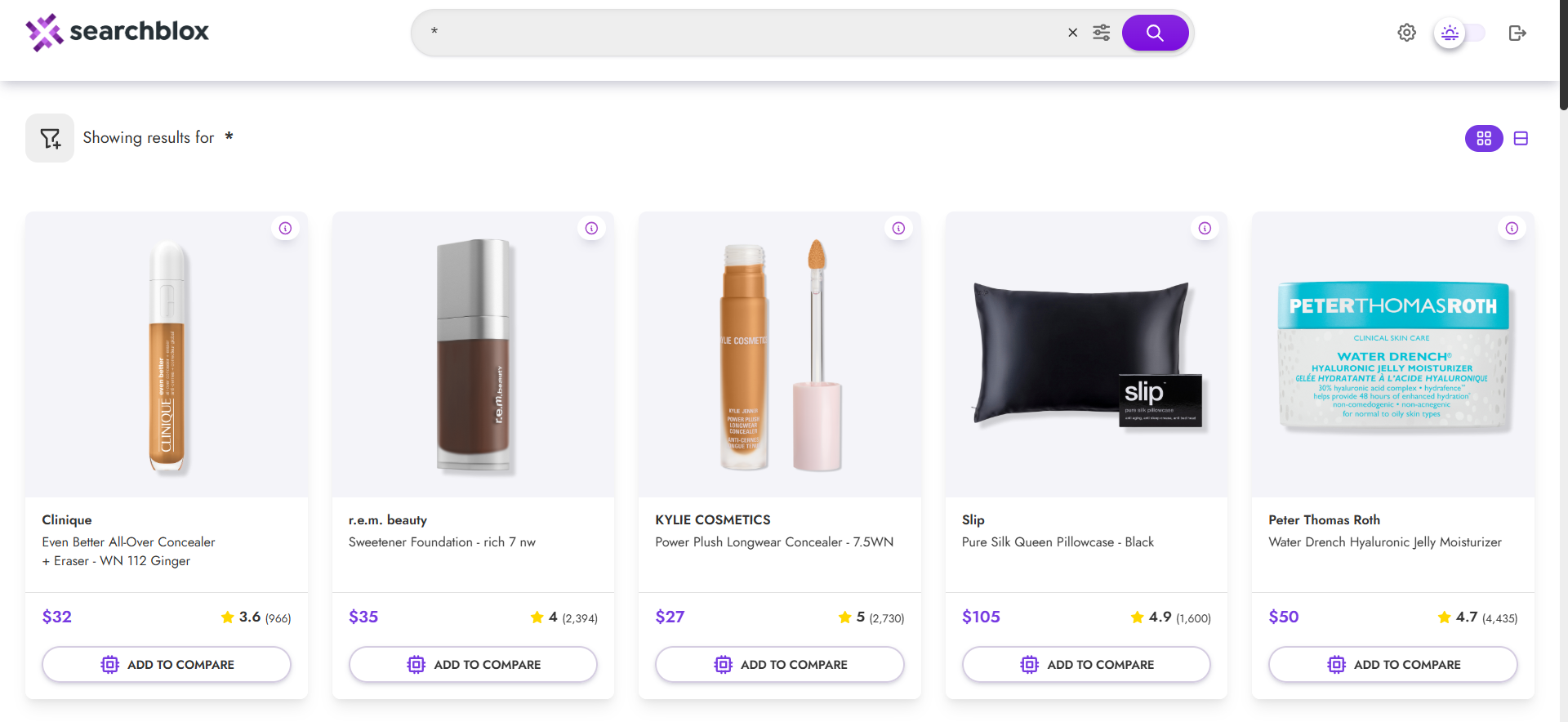Click 'Water Drench Hyaluronic Jelly Moisturizer' title
The height and width of the screenshot is (722, 1568).
point(1385,541)
